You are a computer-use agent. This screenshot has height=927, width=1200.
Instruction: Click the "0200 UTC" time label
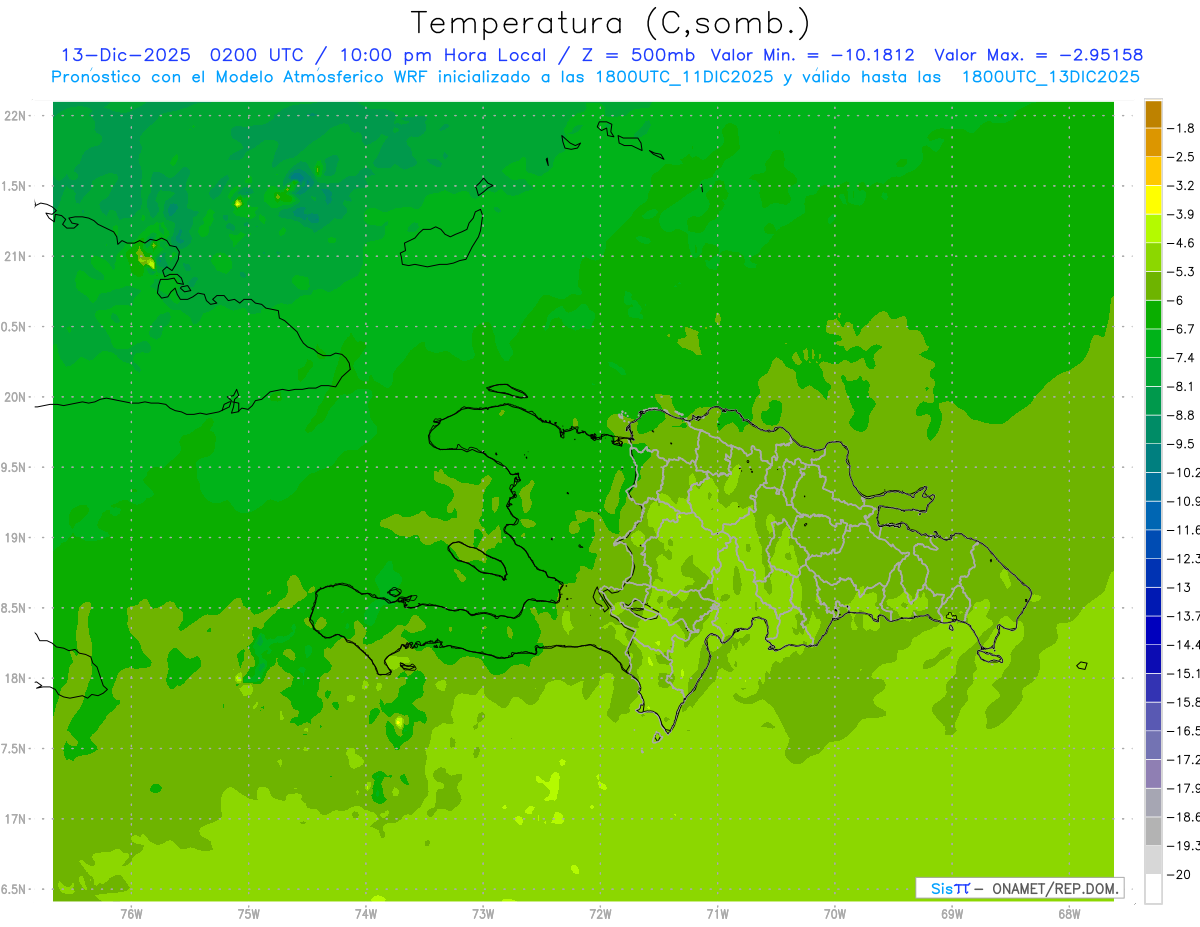259,55
